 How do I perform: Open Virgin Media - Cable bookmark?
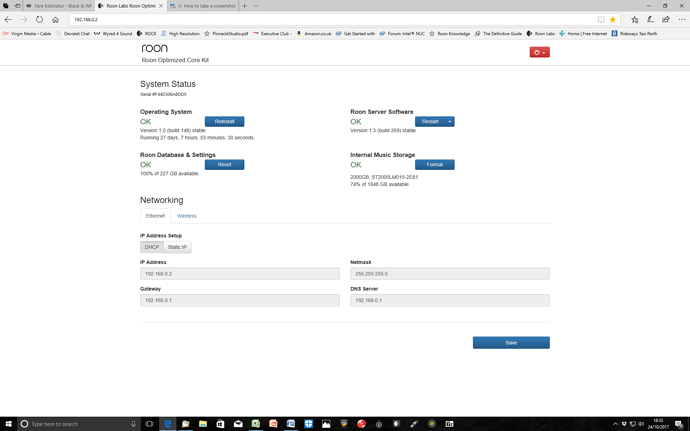tap(27, 33)
